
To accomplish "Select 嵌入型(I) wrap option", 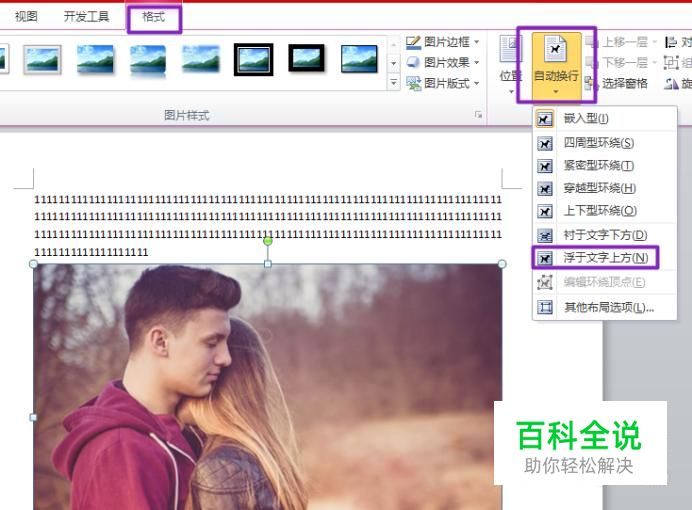I will pyautogui.click(x=605, y=119).
